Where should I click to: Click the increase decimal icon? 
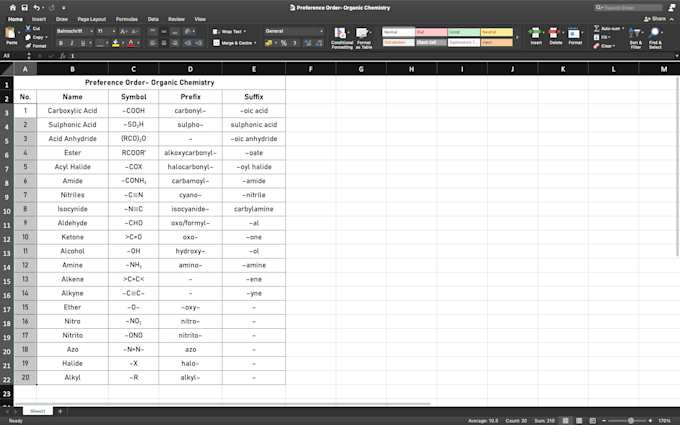tap(308, 43)
